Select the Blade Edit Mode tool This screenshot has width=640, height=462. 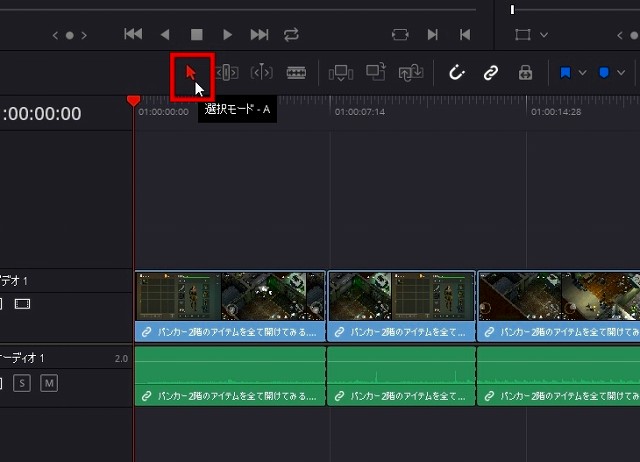(x=296, y=73)
